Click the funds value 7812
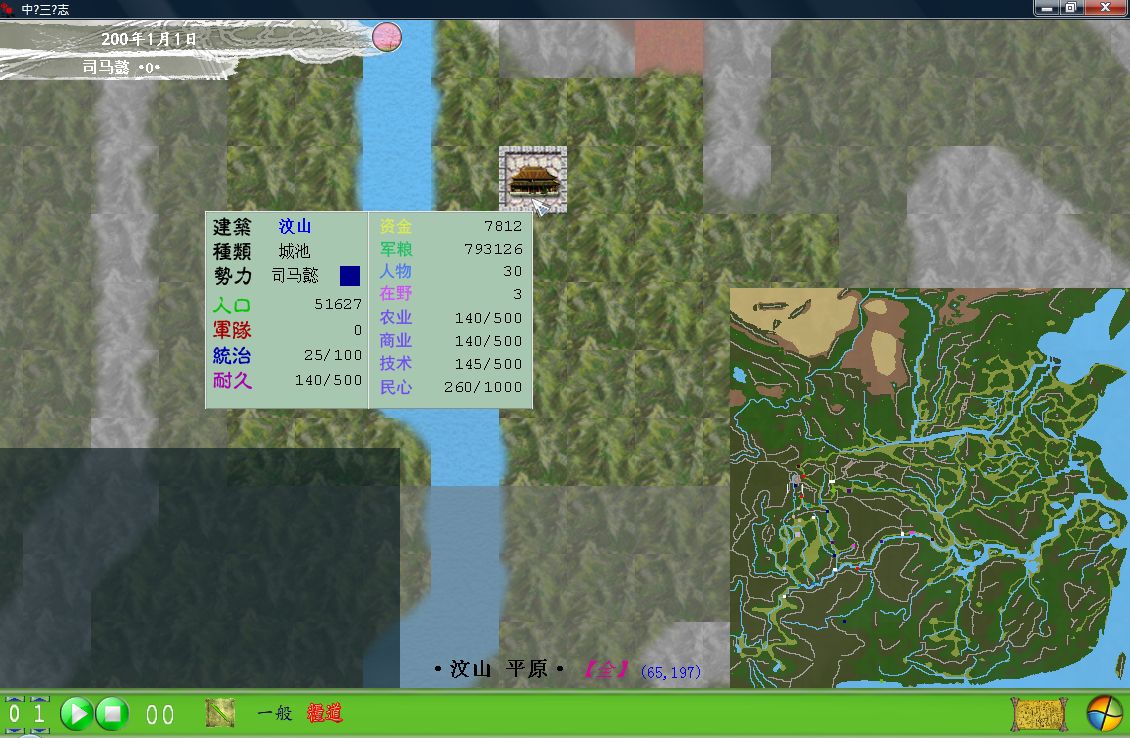This screenshot has width=1130, height=738. coord(503,226)
